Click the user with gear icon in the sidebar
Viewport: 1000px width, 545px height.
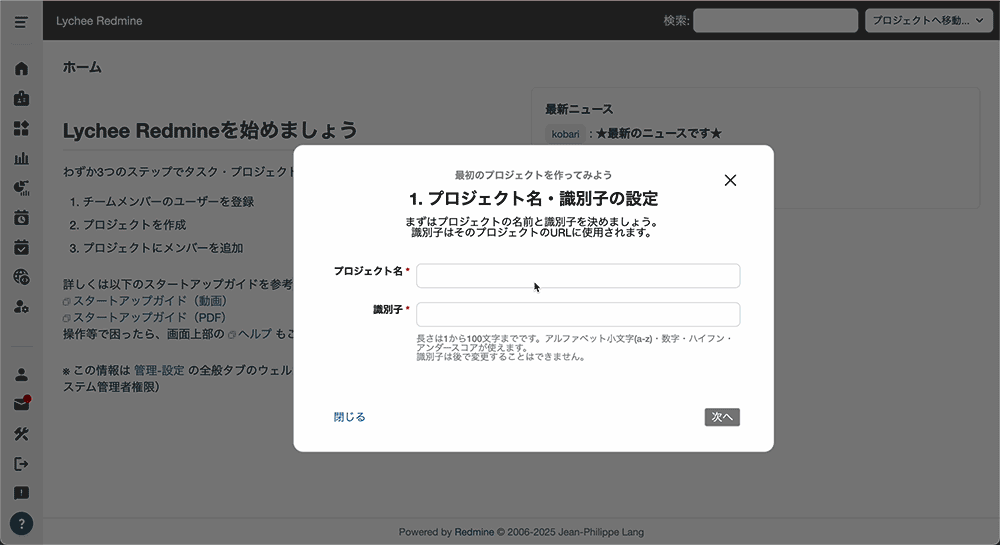coord(21,307)
